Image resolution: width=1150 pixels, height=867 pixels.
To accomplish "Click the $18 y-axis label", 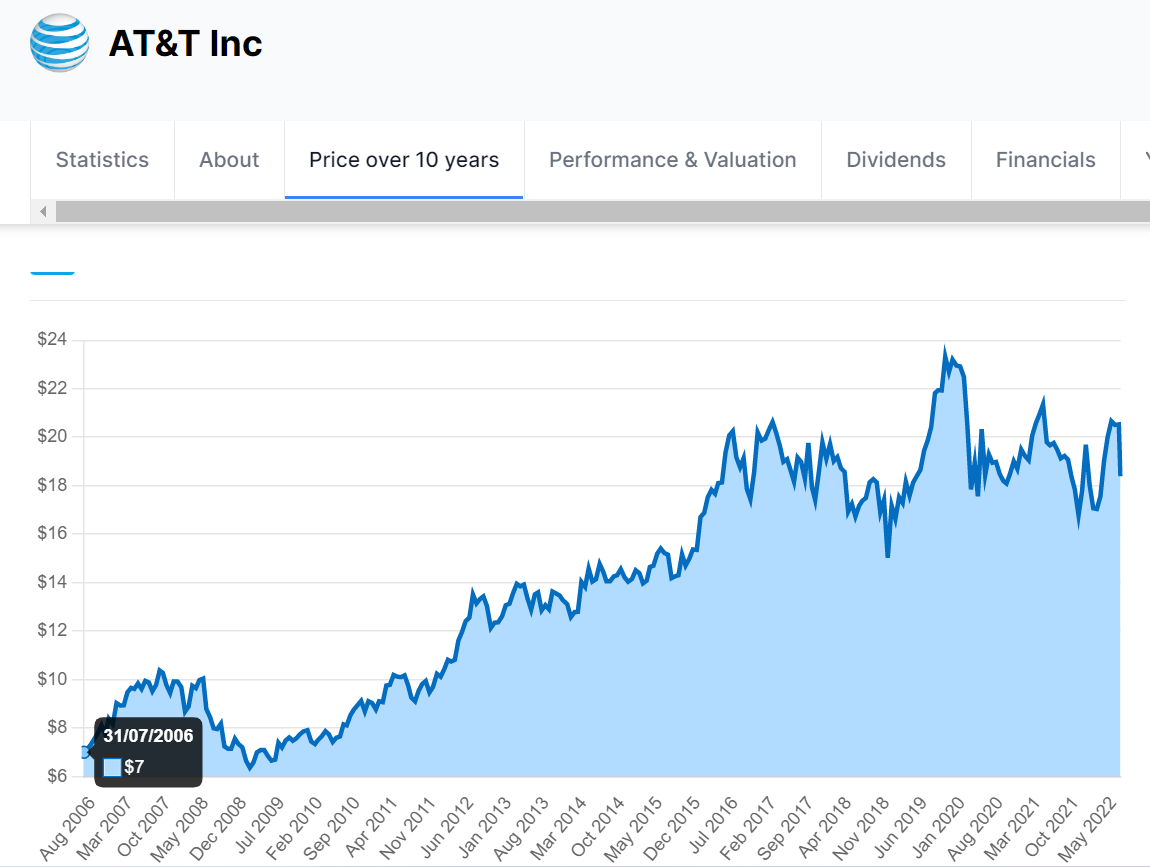I will pyautogui.click(x=52, y=485).
